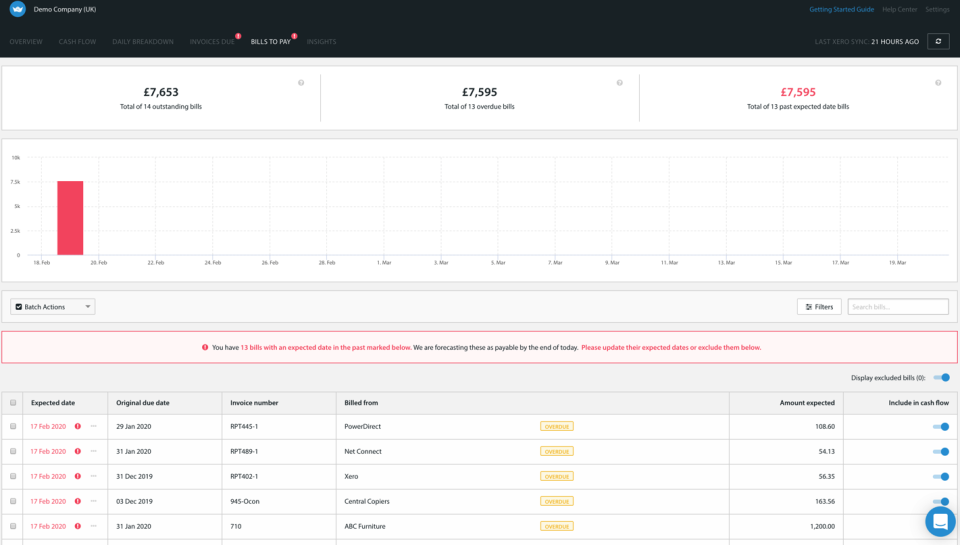Click '13 bills with an expected date' link

pyautogui.click(x=325, y=347)
